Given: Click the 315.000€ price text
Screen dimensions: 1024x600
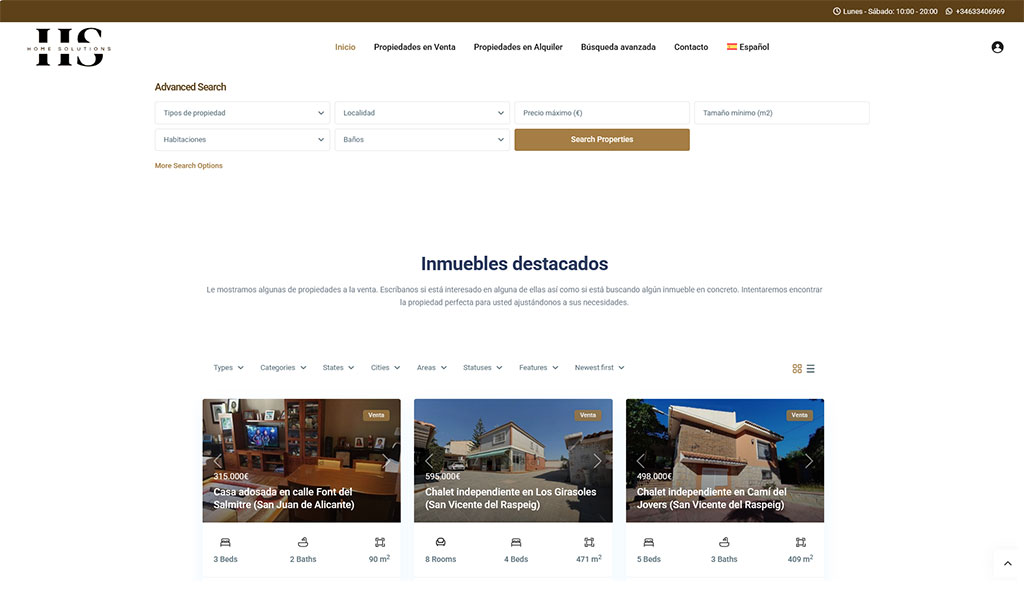Looking at the screenshot, I should [231, 477].
